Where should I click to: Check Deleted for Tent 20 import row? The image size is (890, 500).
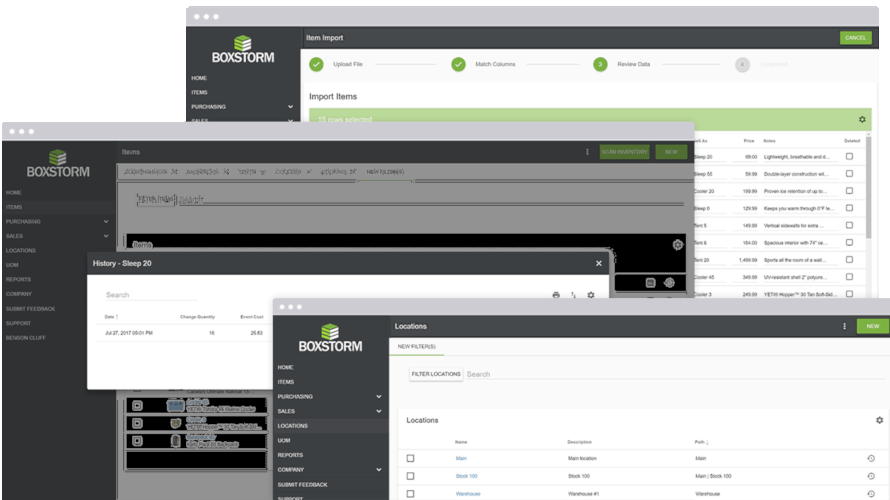coord(849,260)
